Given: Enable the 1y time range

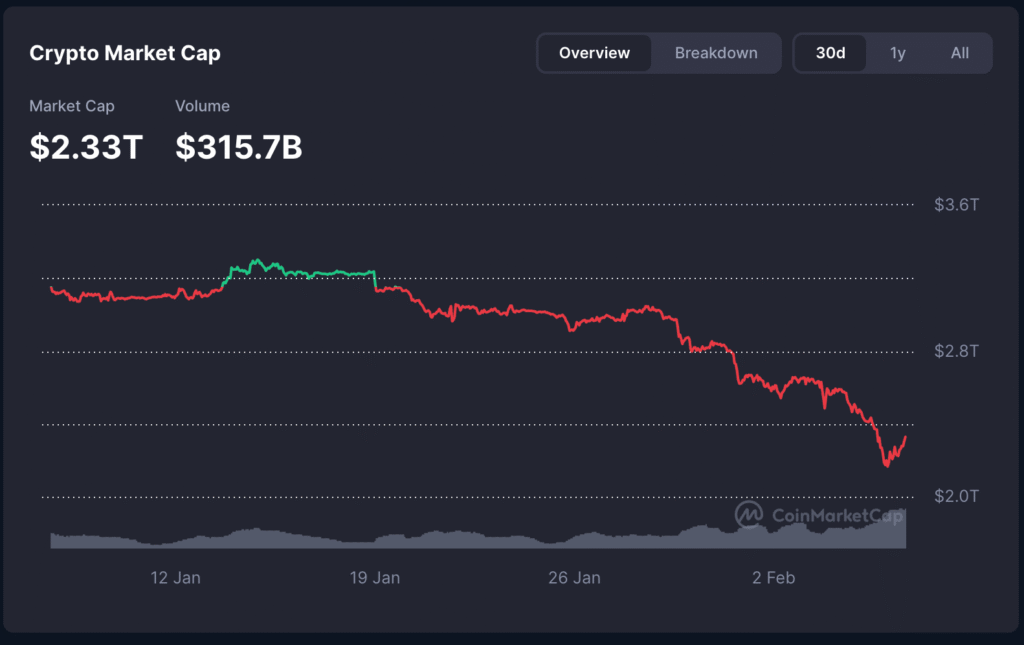Looking at the screenshot, I should coord(897,53).
